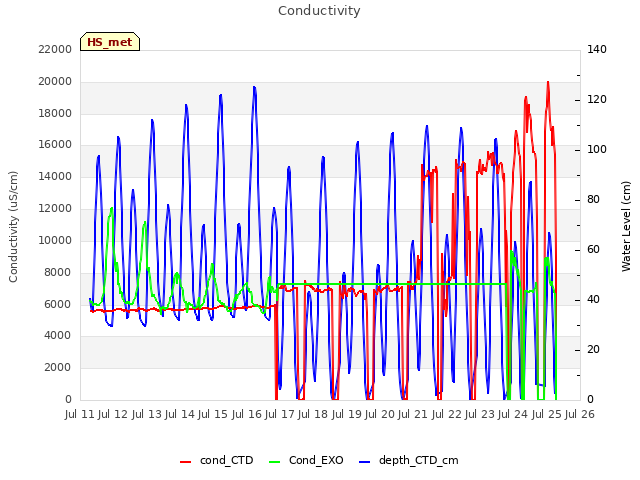
Task: Click the Jul 16 date label
Action: tap(247, 415)
